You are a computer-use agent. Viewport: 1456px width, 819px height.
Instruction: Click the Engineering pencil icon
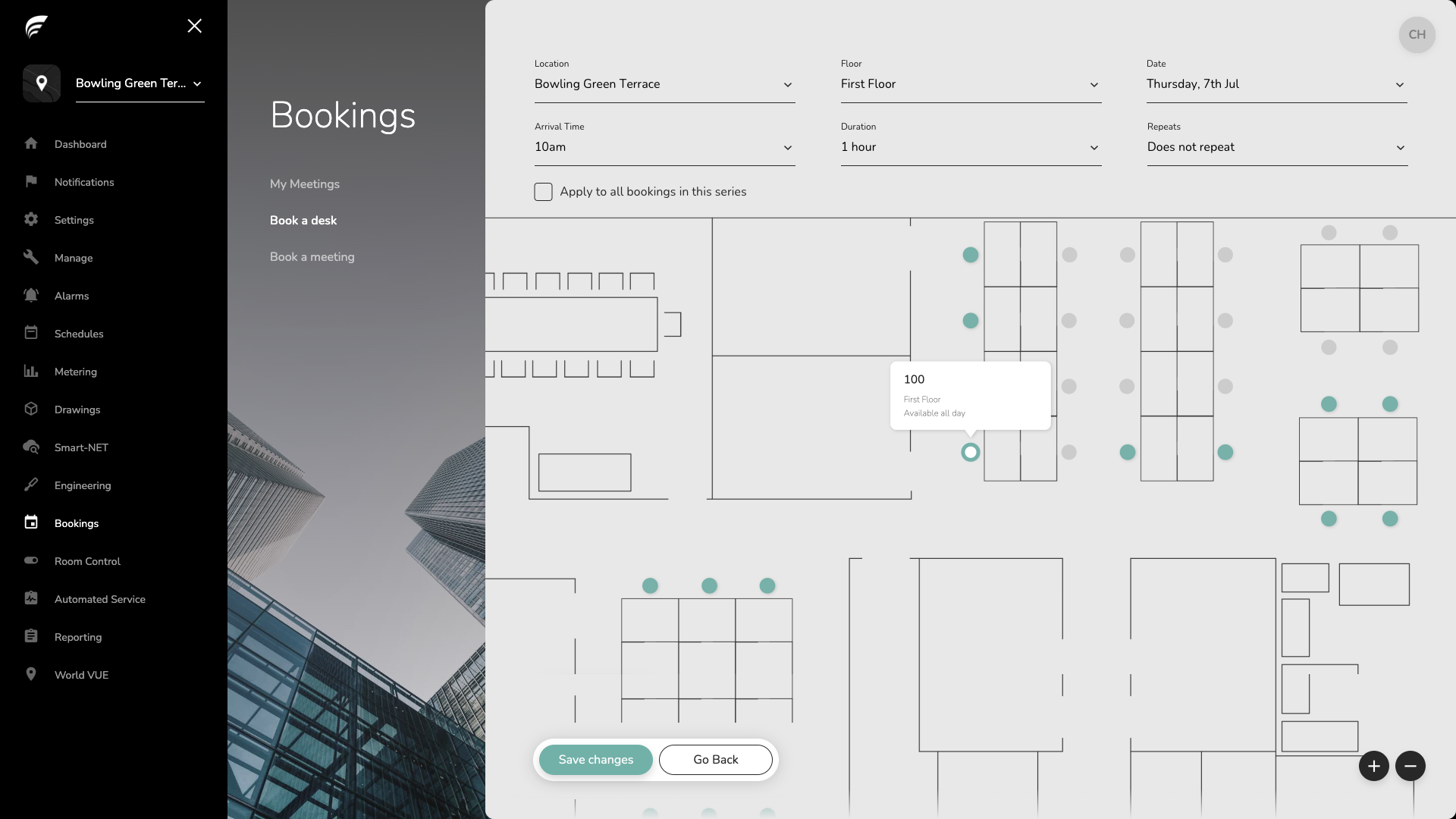coord(31,485)
